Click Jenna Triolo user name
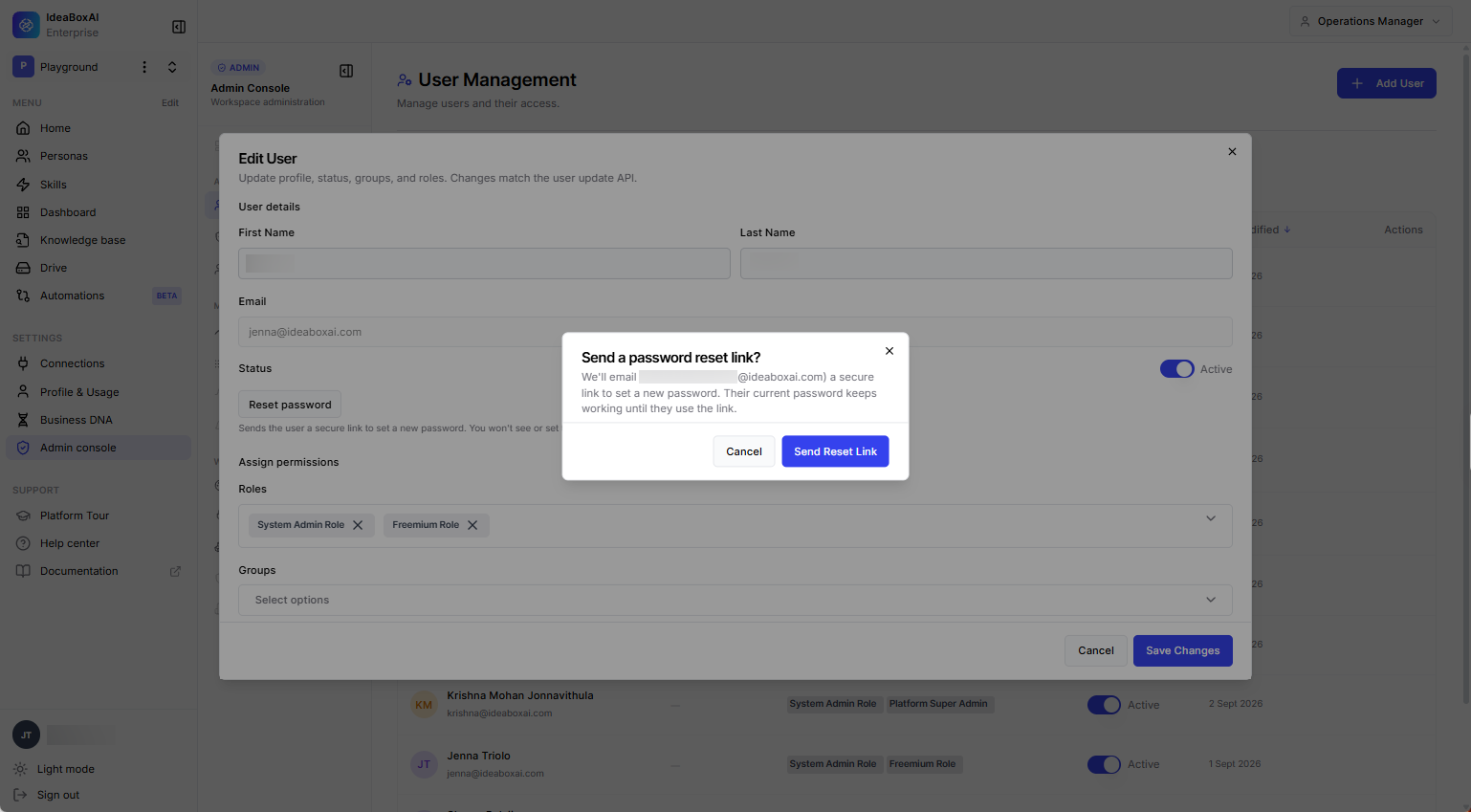This screenshot has height=812, width=1471. click(478, 756)
